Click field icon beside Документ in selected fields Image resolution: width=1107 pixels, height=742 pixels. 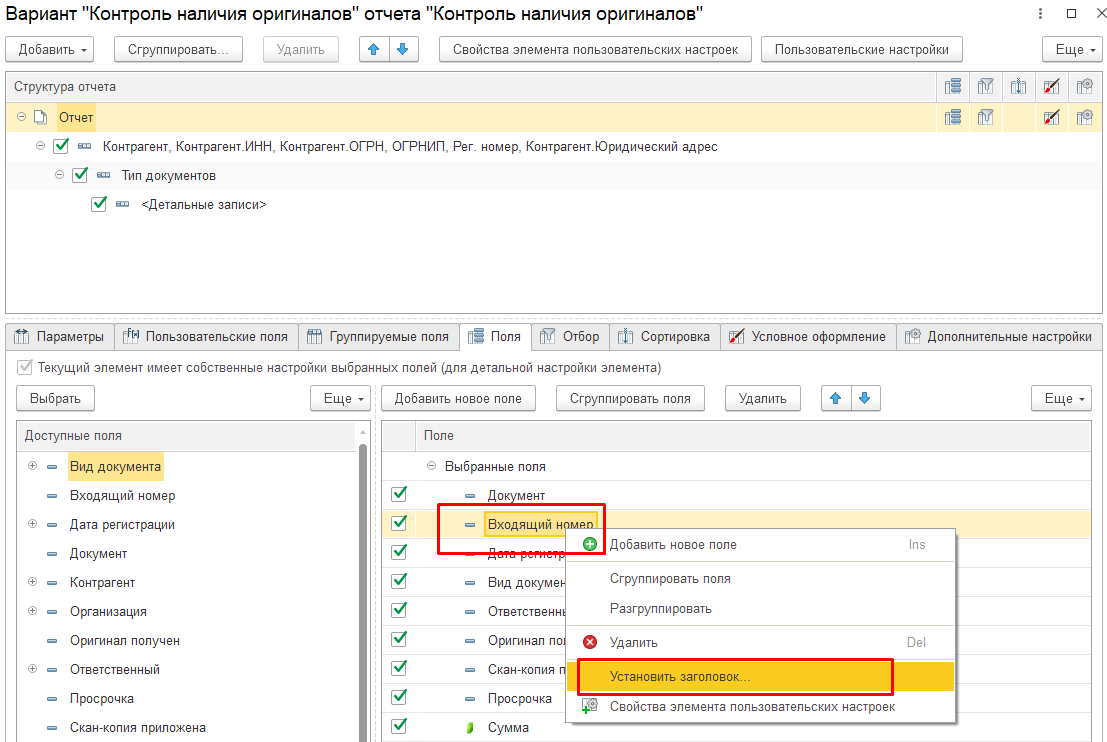point(469,496)
